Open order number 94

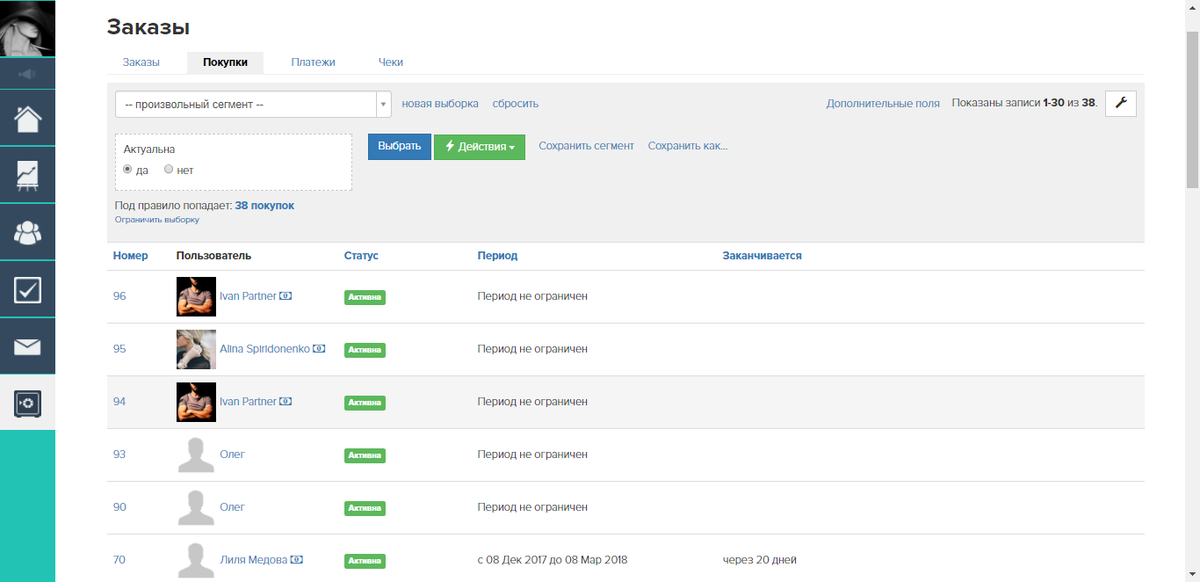[120, 402]
